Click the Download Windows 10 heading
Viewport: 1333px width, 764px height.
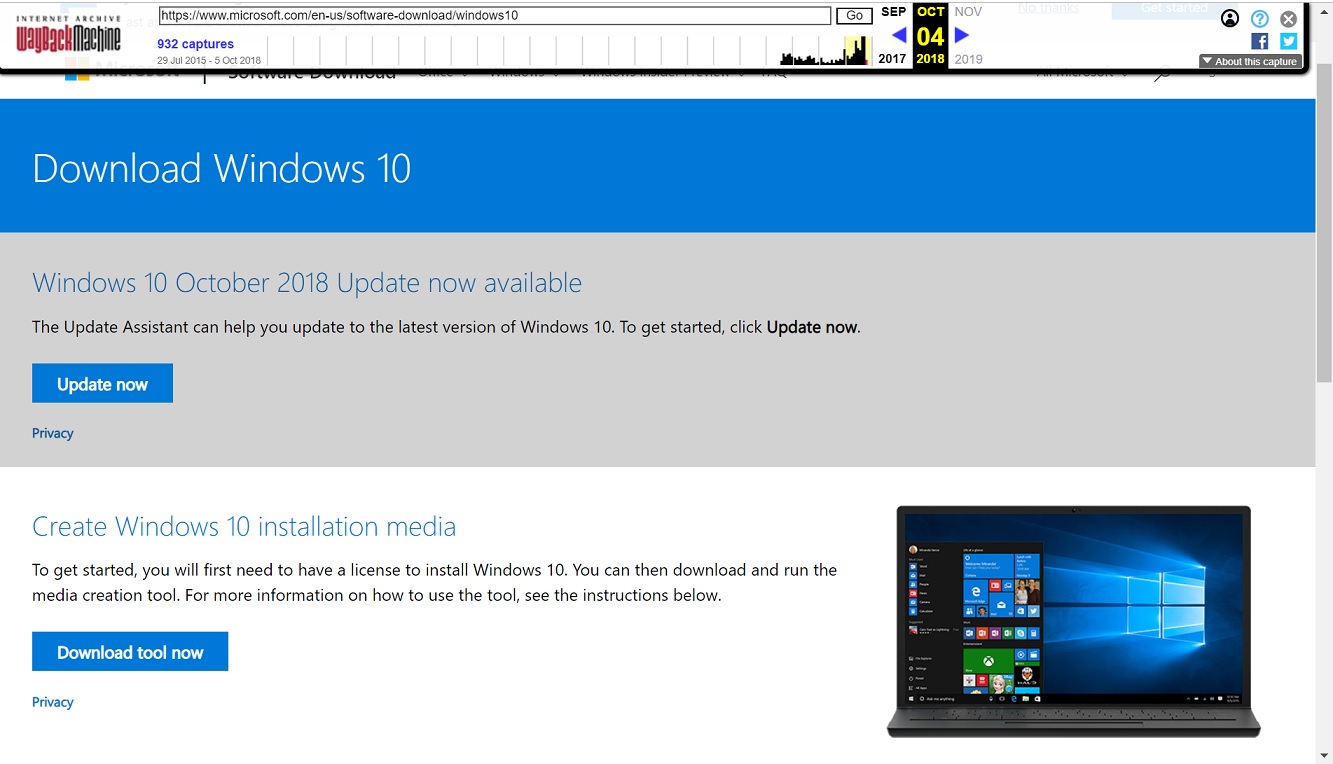coord(221,168)
